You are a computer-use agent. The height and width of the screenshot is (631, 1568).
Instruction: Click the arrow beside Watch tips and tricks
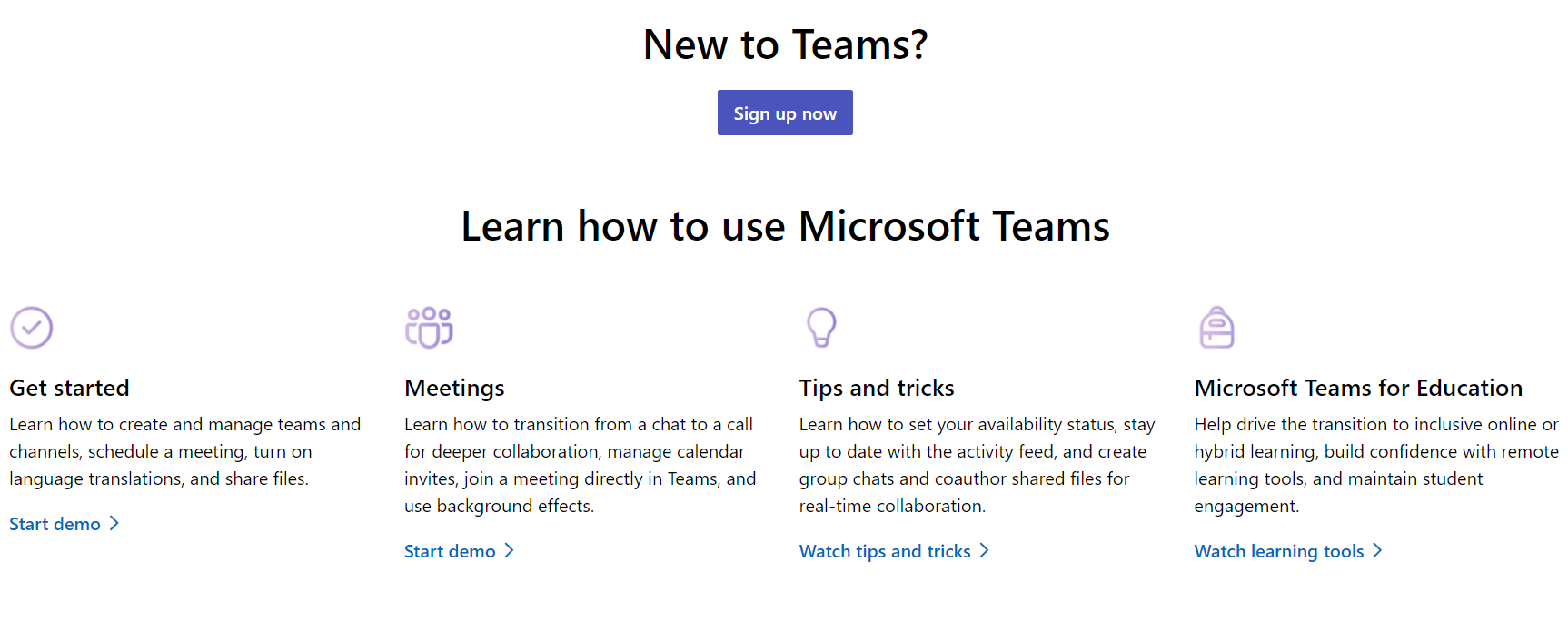(985, 551)
